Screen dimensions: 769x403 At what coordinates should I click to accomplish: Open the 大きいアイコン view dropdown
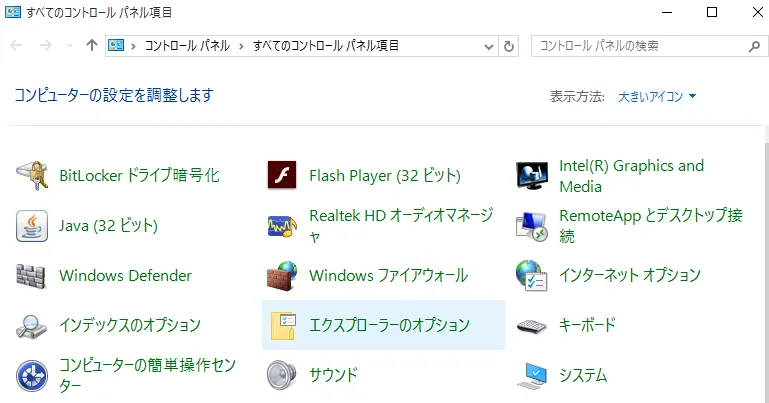(x=657, y=97)
